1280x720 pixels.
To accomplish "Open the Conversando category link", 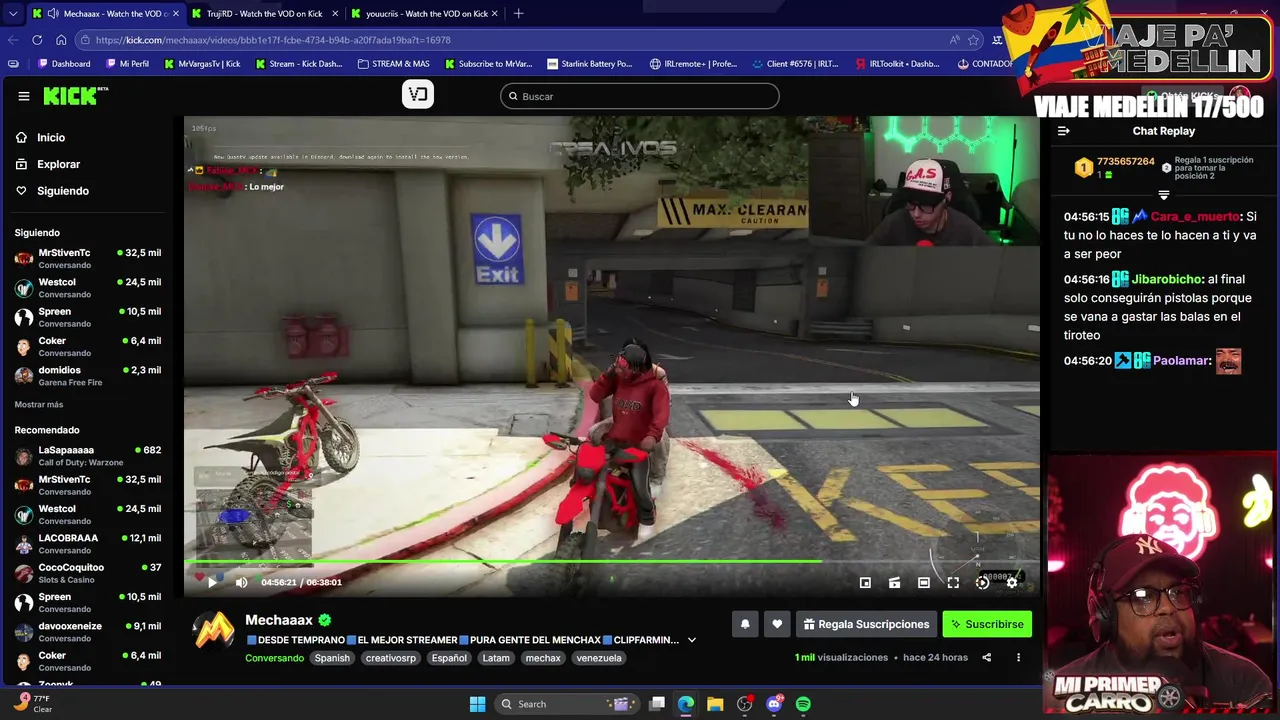I will [x=274, y=658].
